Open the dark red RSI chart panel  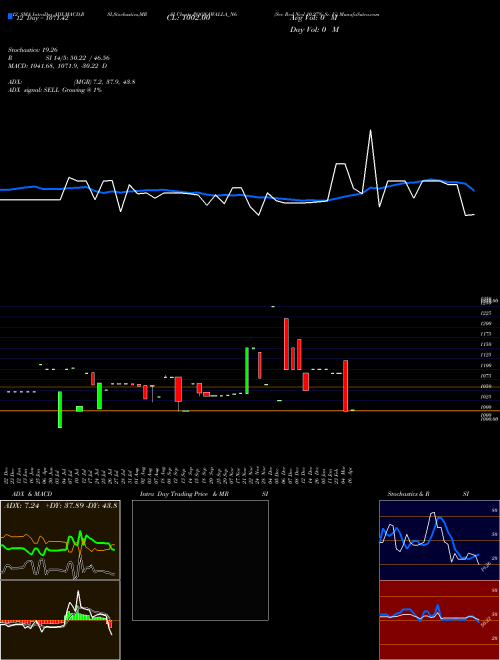[x=439, y=620]
